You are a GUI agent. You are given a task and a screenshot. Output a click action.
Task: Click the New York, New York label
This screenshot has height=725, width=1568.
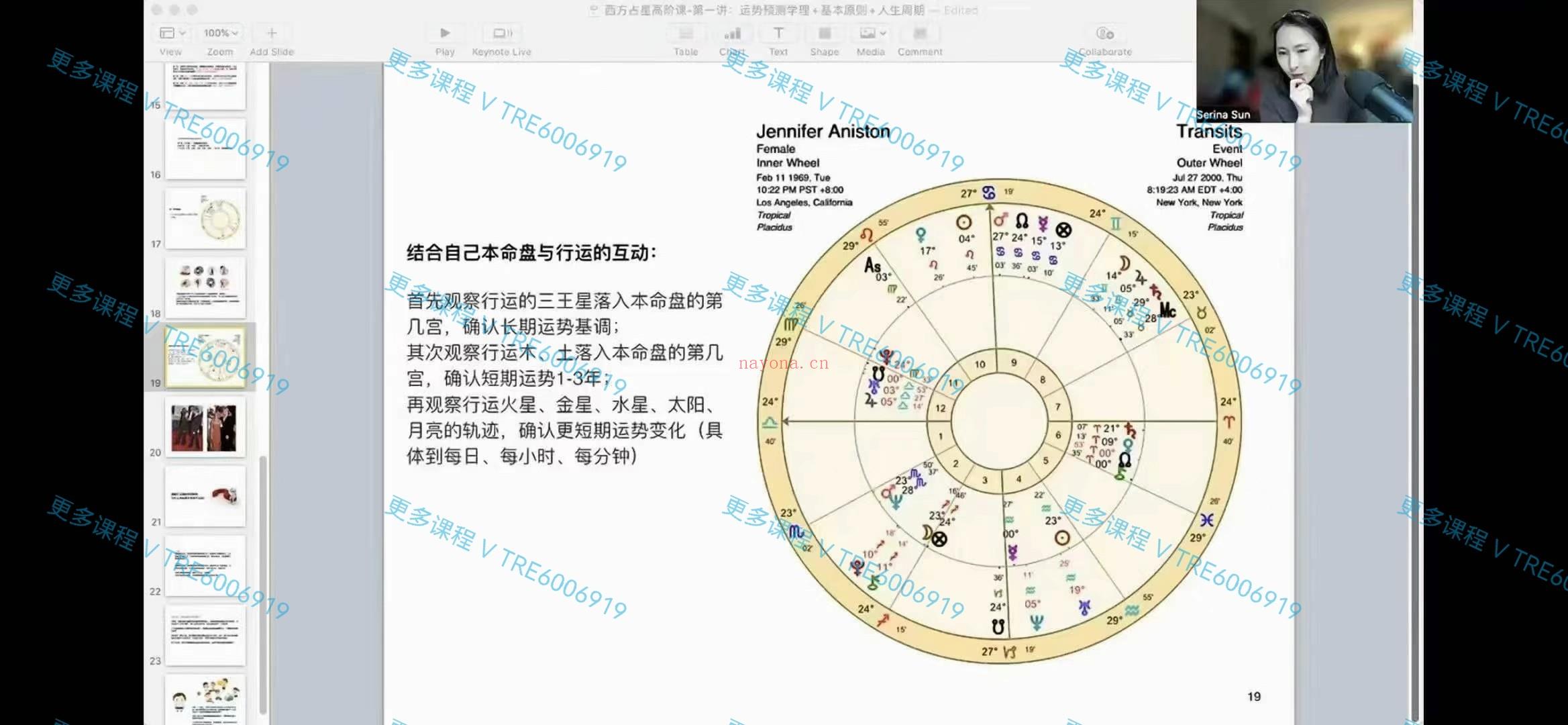(1199, 202)
